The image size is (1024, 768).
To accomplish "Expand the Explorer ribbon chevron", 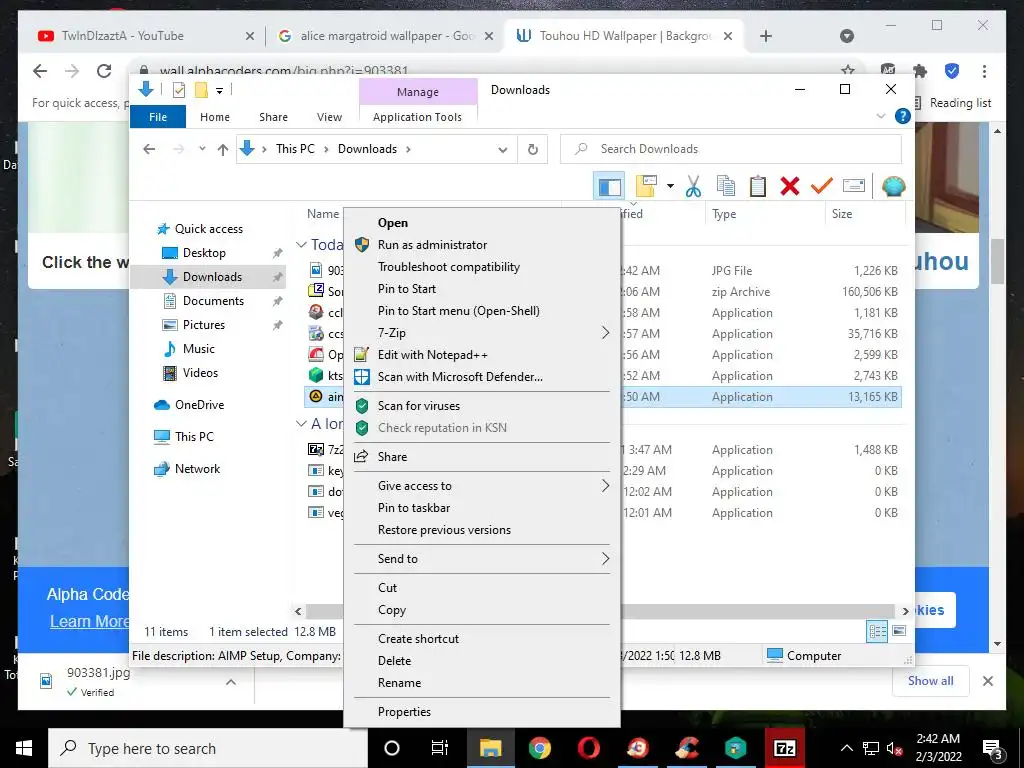I will (880, 116).
